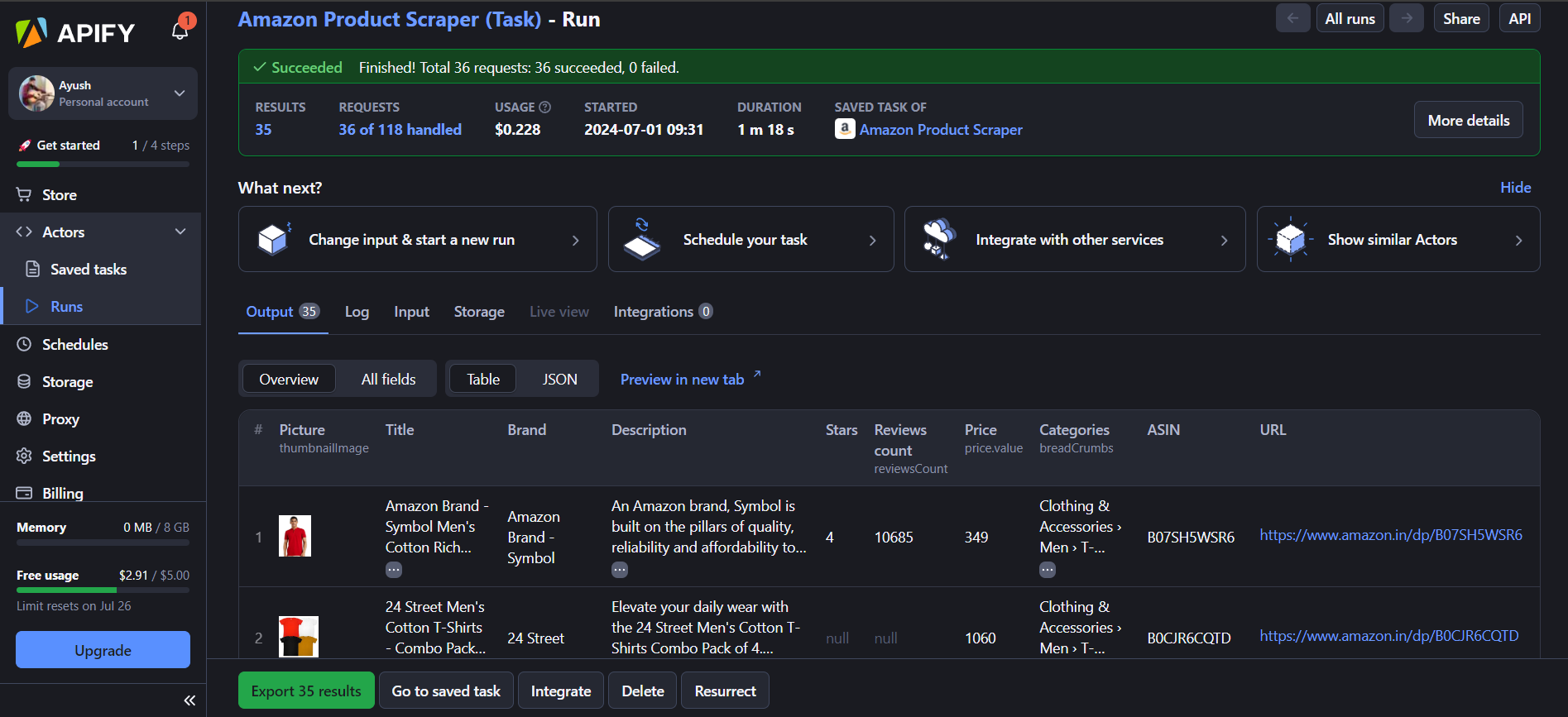The height and width of the screenshot is (717, 1568).
Task: Click the Saved tasks document icon
Action: [x=33, y=269]
